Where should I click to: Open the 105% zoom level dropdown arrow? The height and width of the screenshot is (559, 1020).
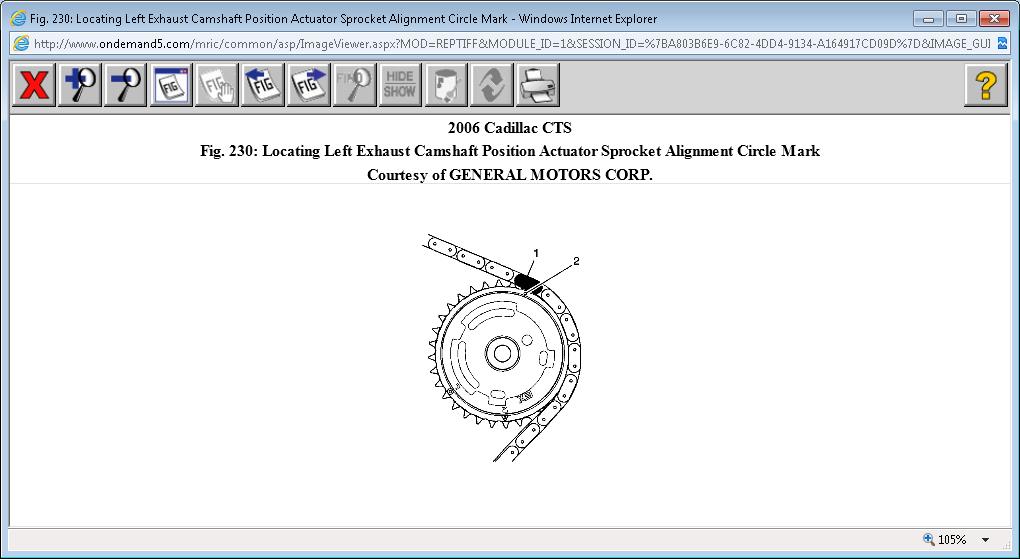click(x=985, y=539)
